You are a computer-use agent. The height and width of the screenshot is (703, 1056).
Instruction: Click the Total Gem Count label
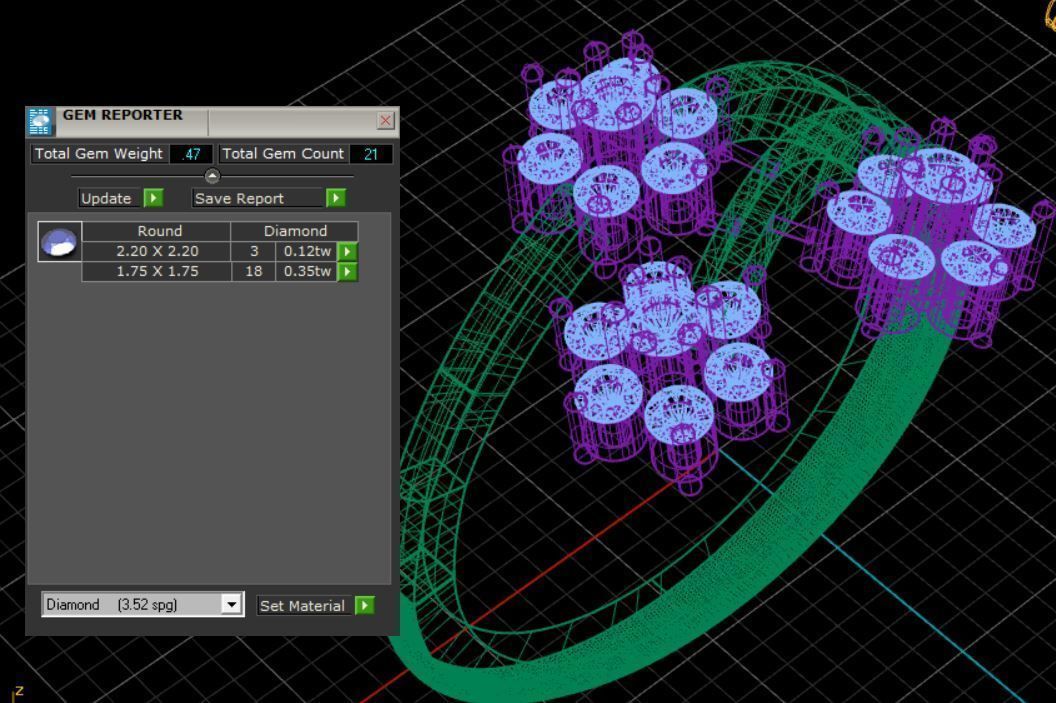pyautogui.click(x=283, y=154)
